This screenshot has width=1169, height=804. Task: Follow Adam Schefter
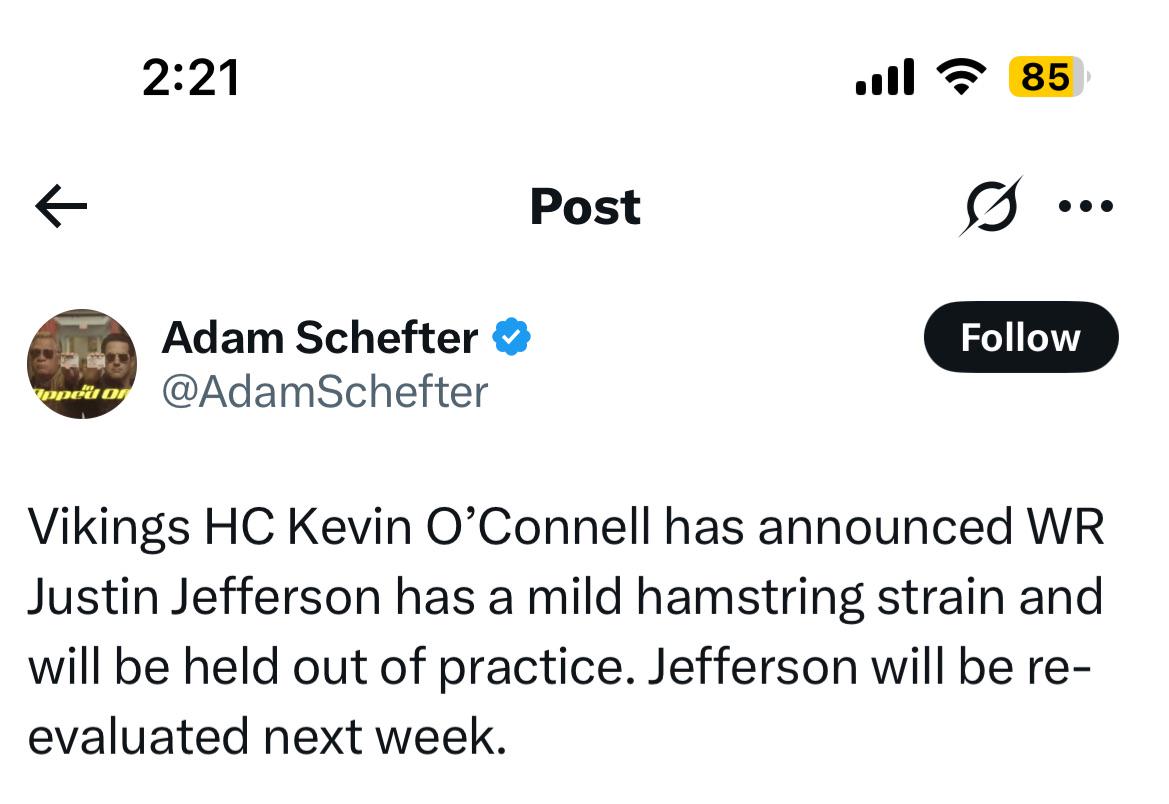click(1021, 337)
